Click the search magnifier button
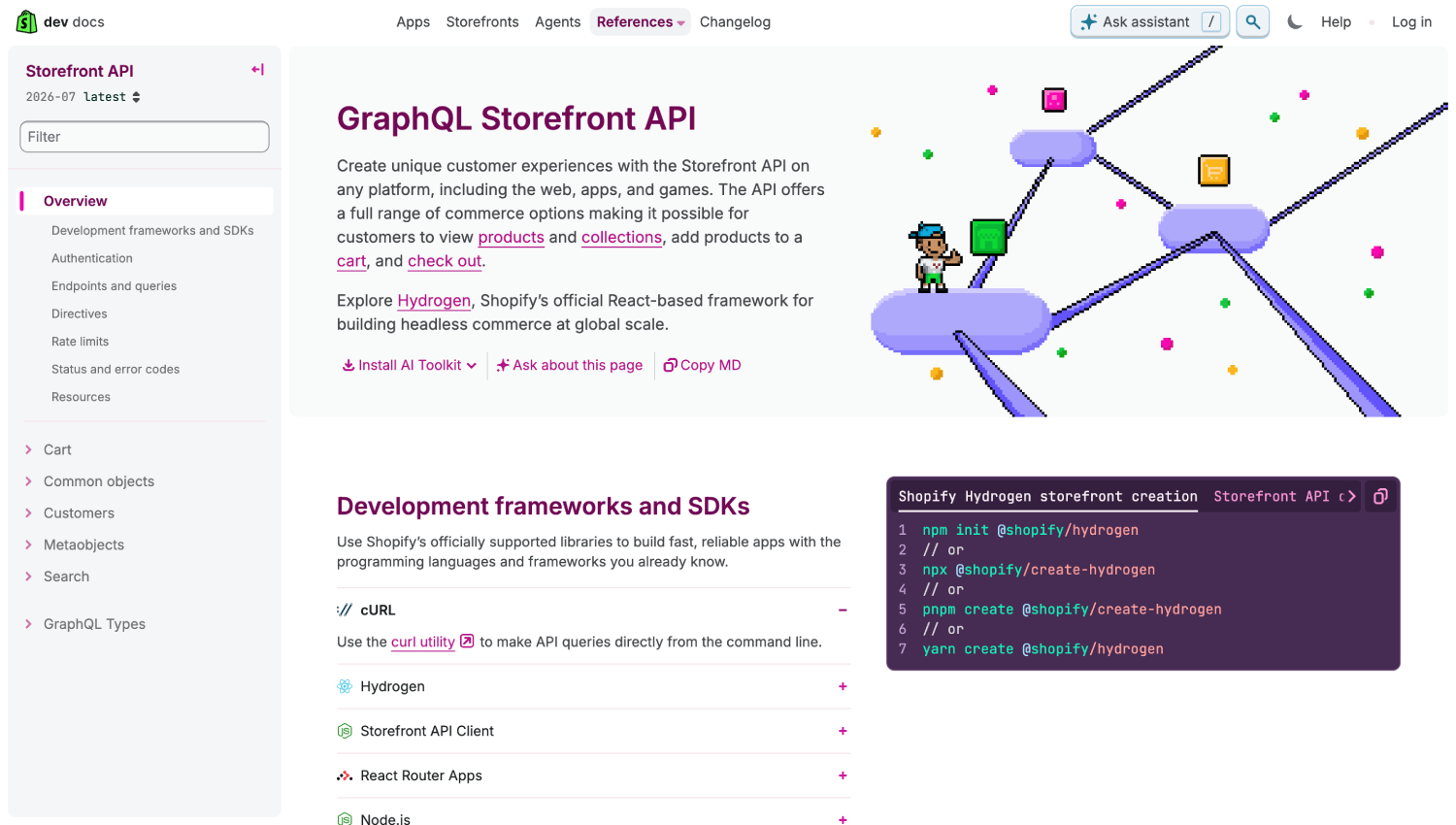 click(x=1252, y=21)
